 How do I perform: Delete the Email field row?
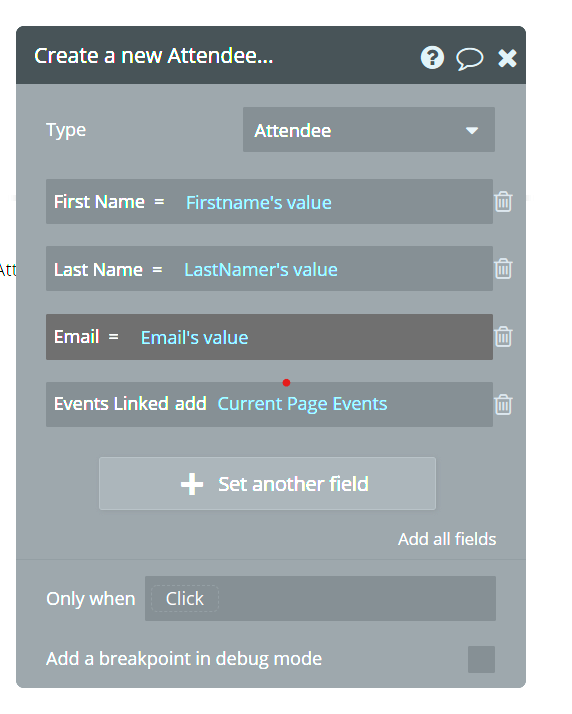tap(503, 337)
